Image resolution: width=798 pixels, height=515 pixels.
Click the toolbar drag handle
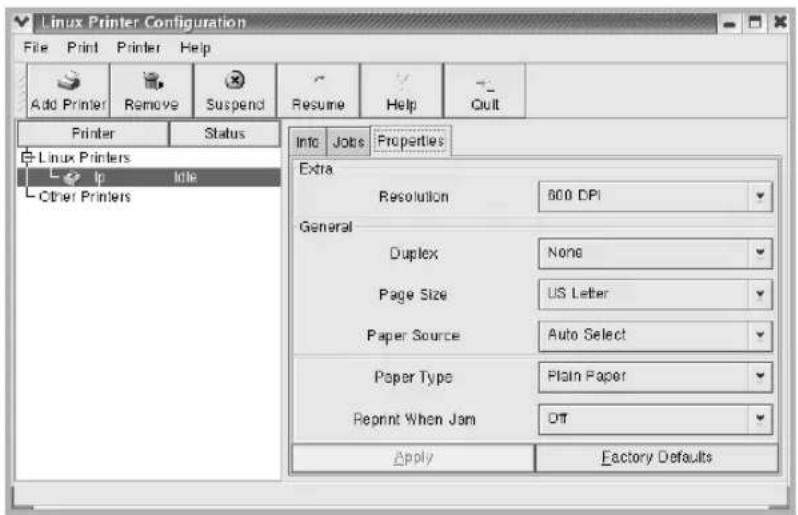pyautogui.click(x=22, y=91)
